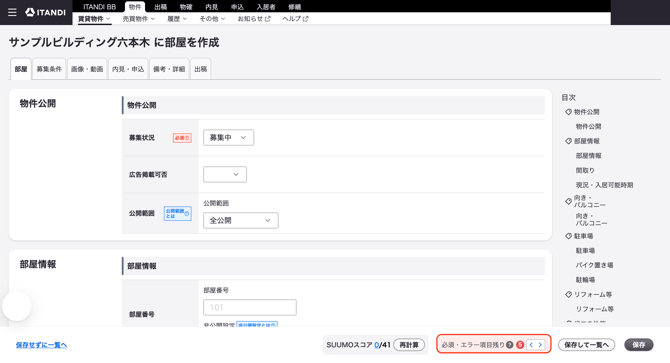Open the 物確 top navigation tab
Image resolution: width=670 pixels, height=363 pixels.
point(186,7)
